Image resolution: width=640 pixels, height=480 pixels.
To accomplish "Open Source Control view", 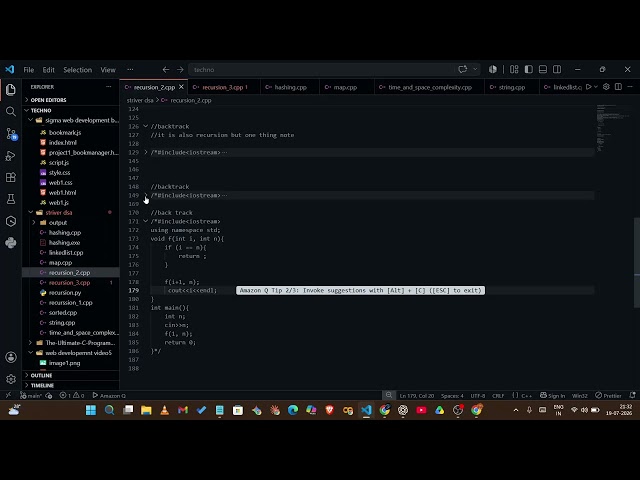I will coord(11,133).
